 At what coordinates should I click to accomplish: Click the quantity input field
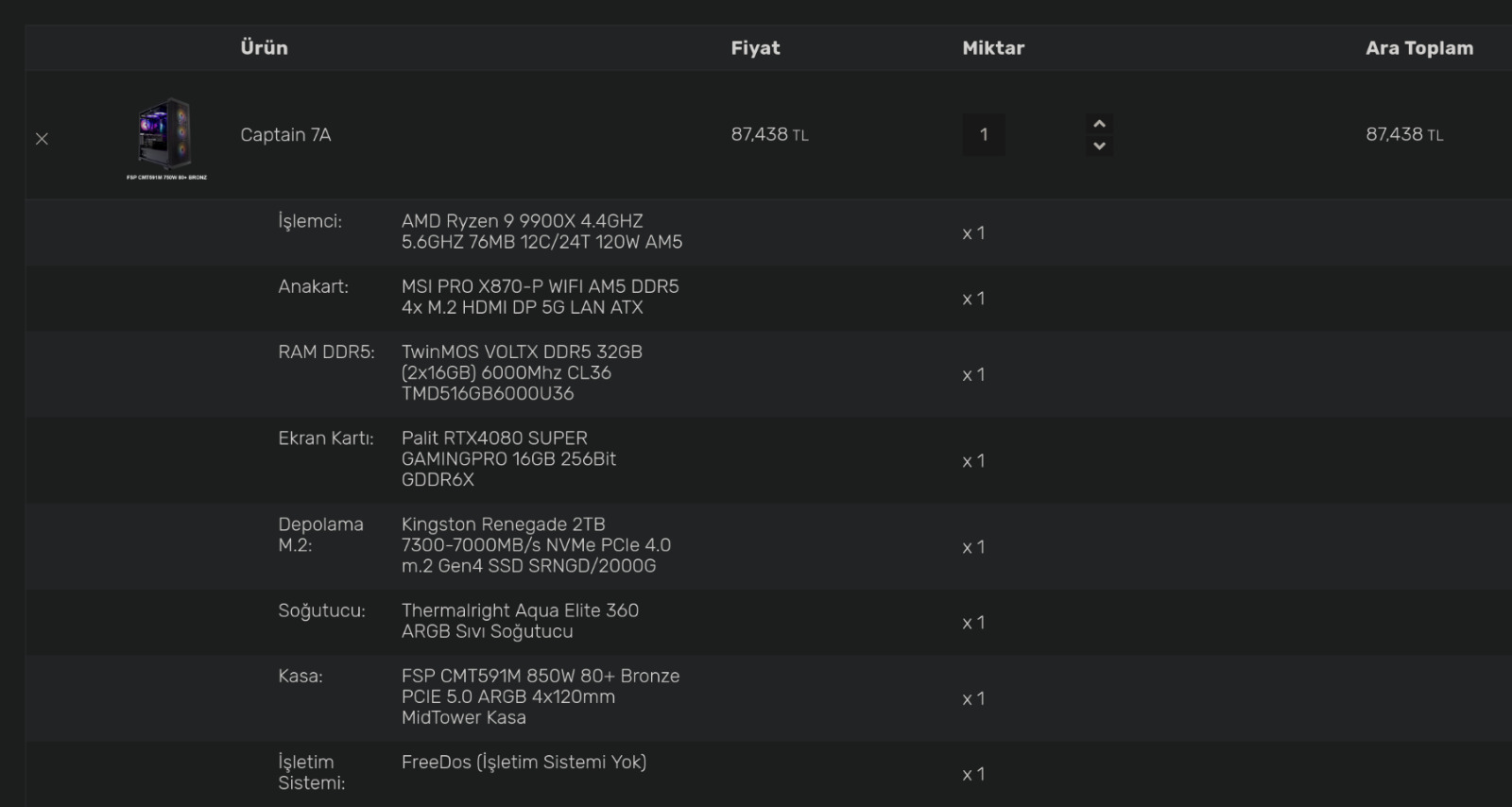(984, 135)
